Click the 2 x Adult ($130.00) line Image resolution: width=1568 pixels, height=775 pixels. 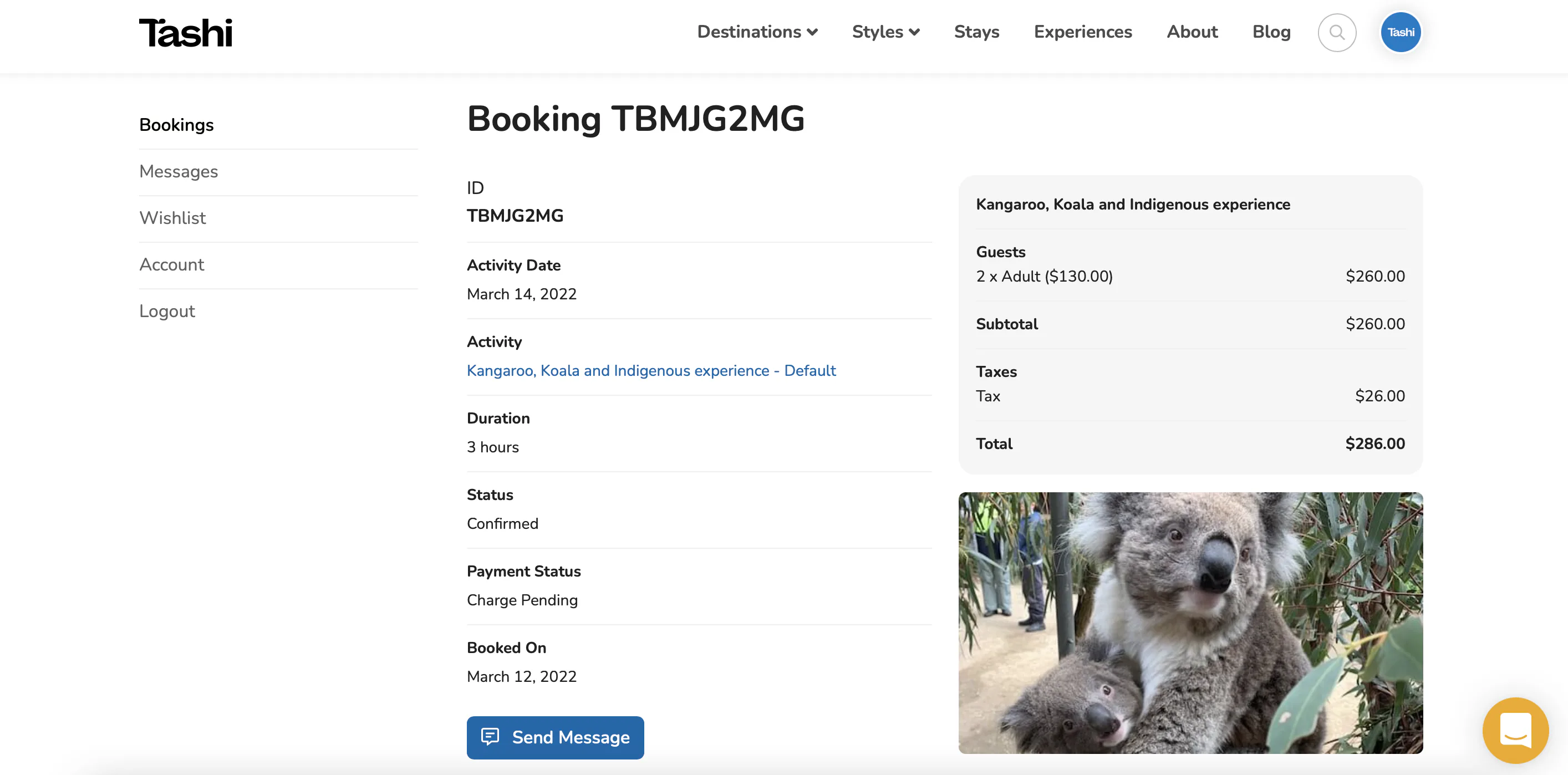tap(1044, 277)
